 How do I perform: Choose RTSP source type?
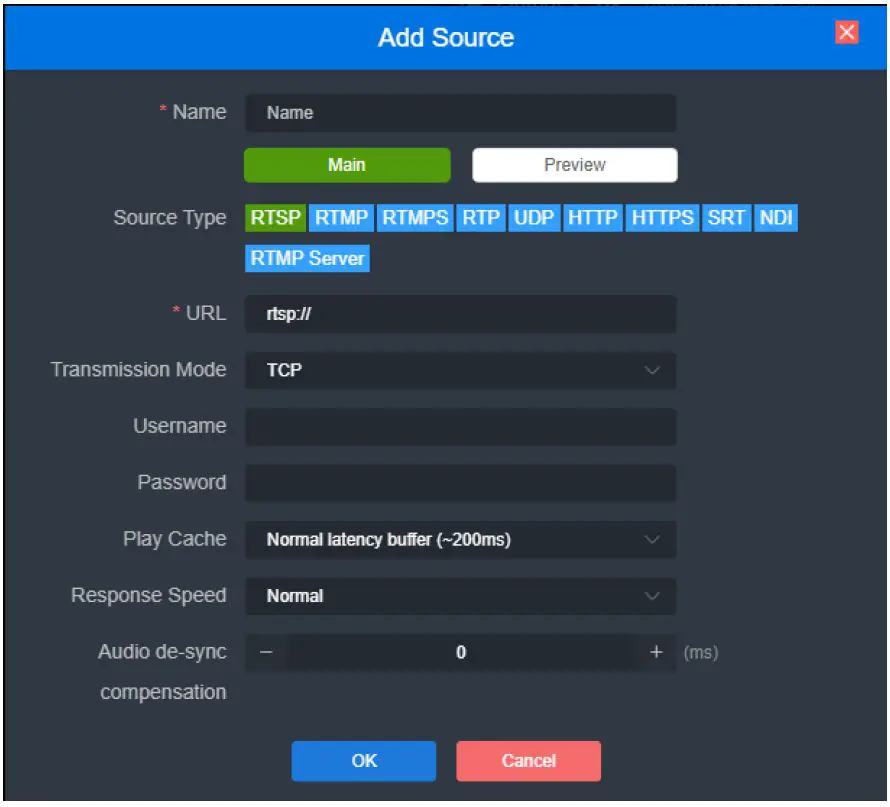[275, 218]
